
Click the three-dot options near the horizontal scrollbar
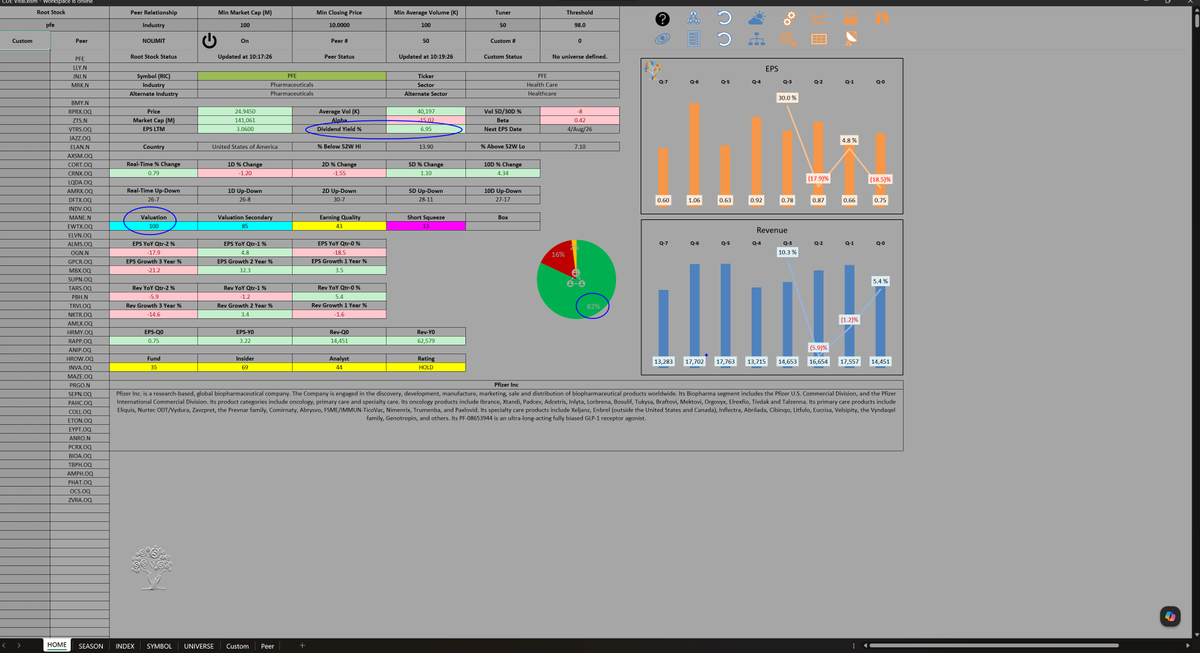(x=852, y=646)
